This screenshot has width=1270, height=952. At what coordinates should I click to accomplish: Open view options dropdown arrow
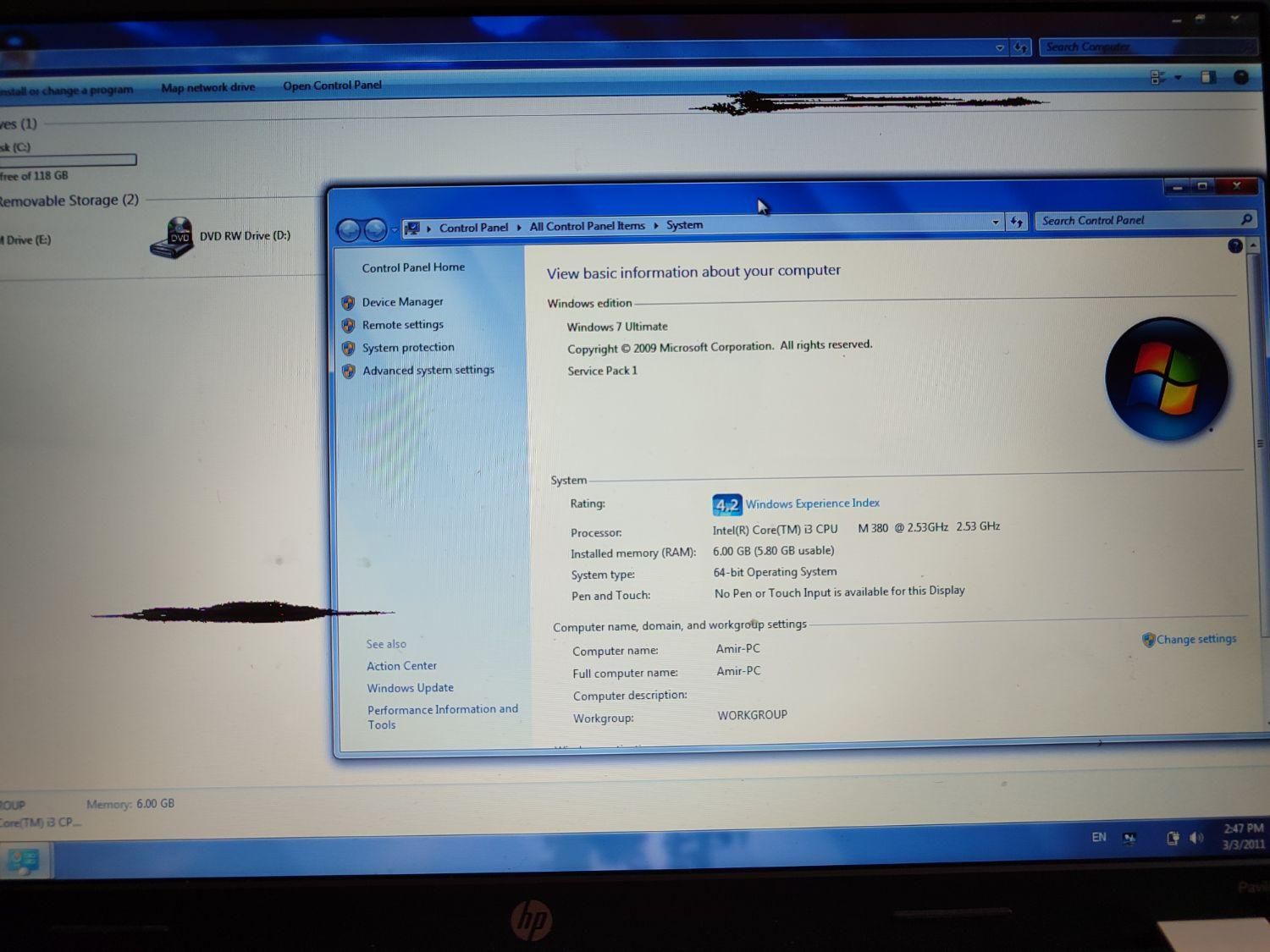[1178, 78]
